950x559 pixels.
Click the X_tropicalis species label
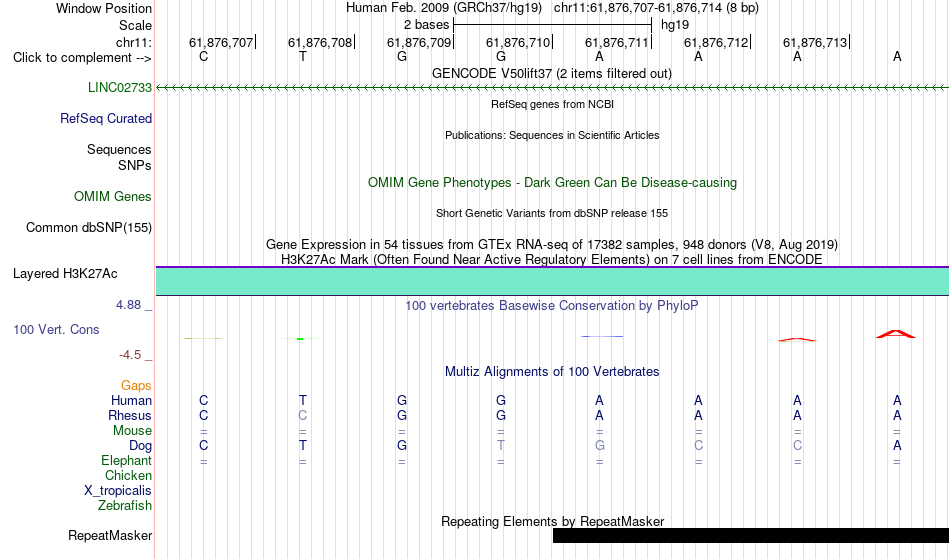(x=118, y=491)
